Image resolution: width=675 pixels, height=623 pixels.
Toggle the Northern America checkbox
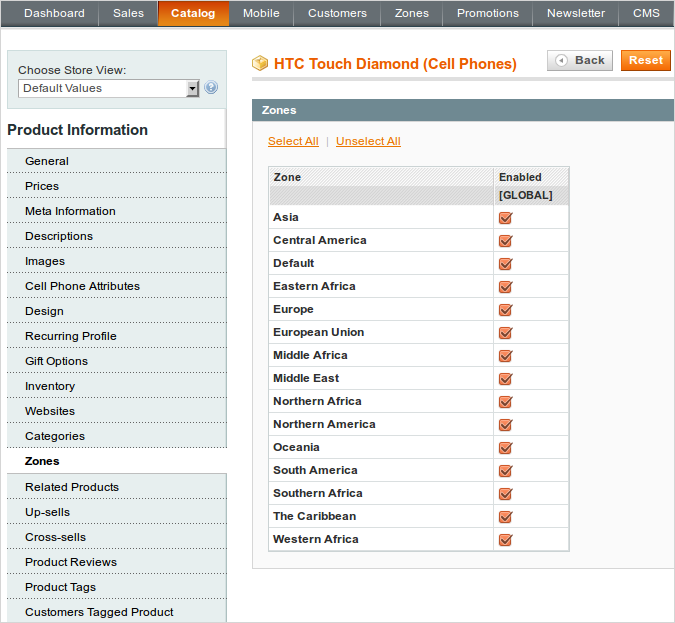point(505,425)
